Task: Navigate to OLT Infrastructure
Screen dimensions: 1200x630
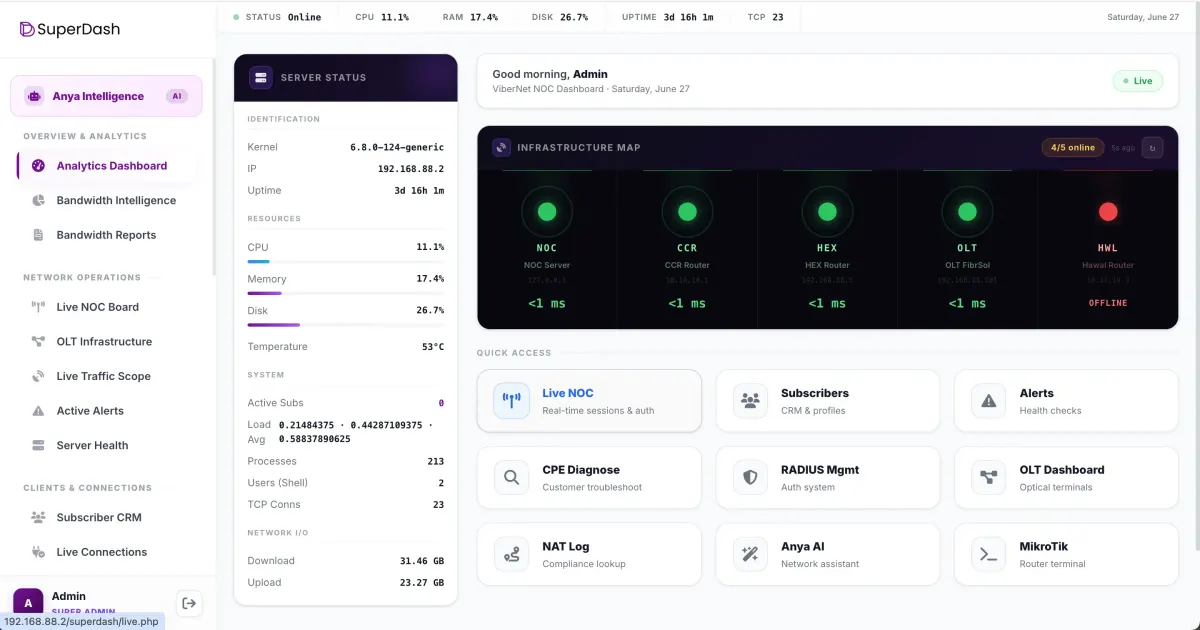Action: point(107,342)
